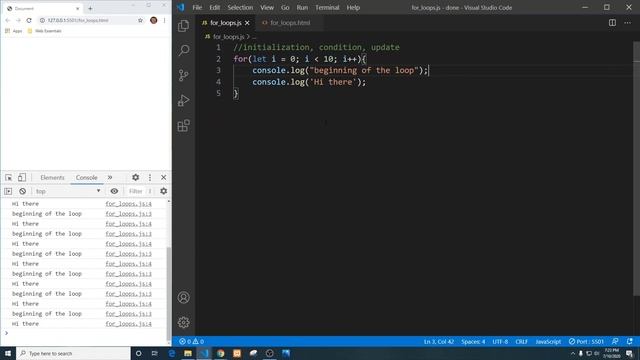Screen dimensions: 640x360
Task: Open the Web Essentials bookmarks folder
Action: click(x=44, y=31)
